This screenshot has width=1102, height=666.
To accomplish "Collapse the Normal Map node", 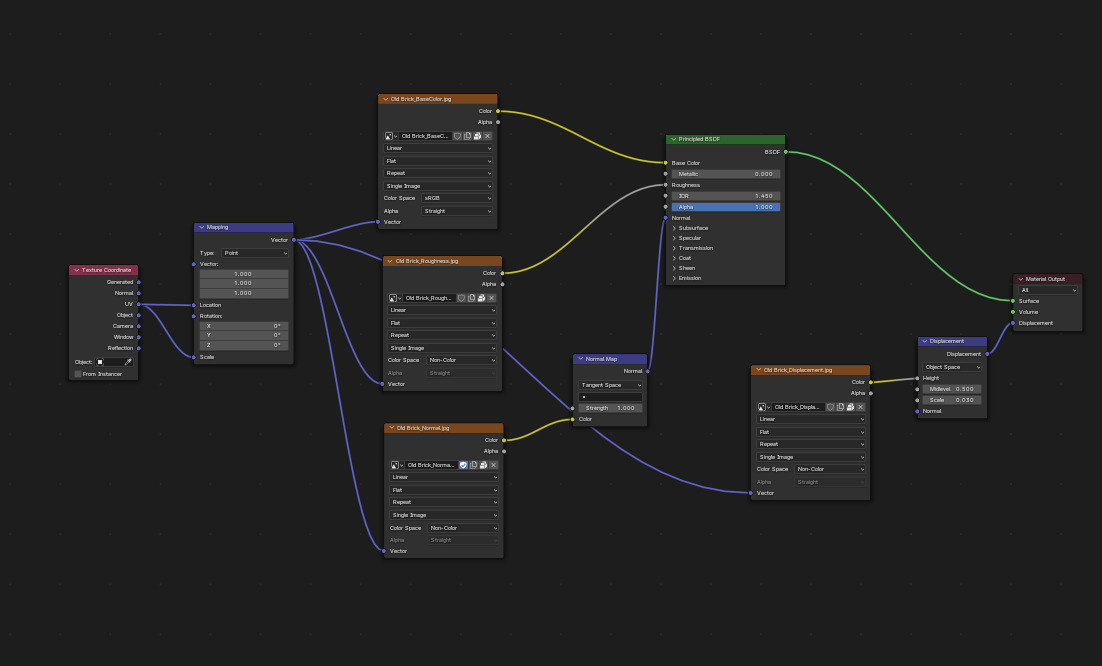I will click(x=581, y=359).
